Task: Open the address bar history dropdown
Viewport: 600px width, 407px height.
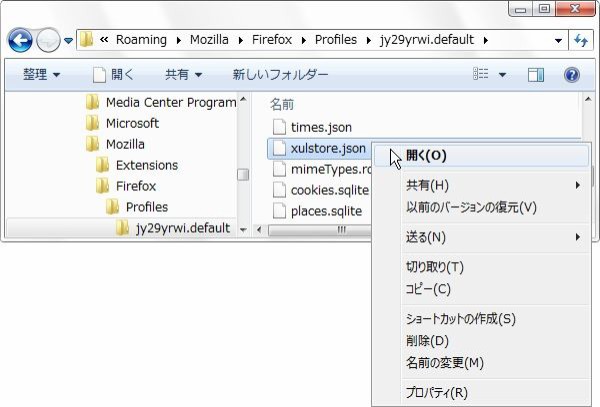Action: pos(558,40)
